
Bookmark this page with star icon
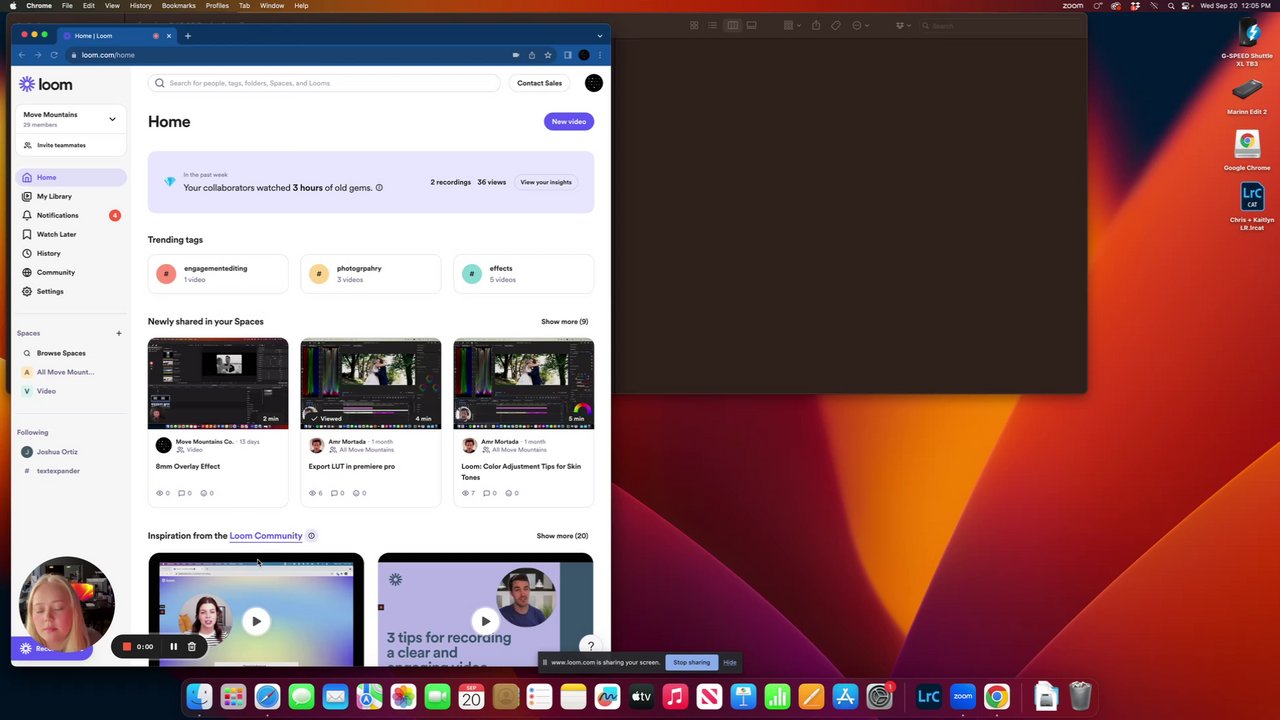point(548,55)
